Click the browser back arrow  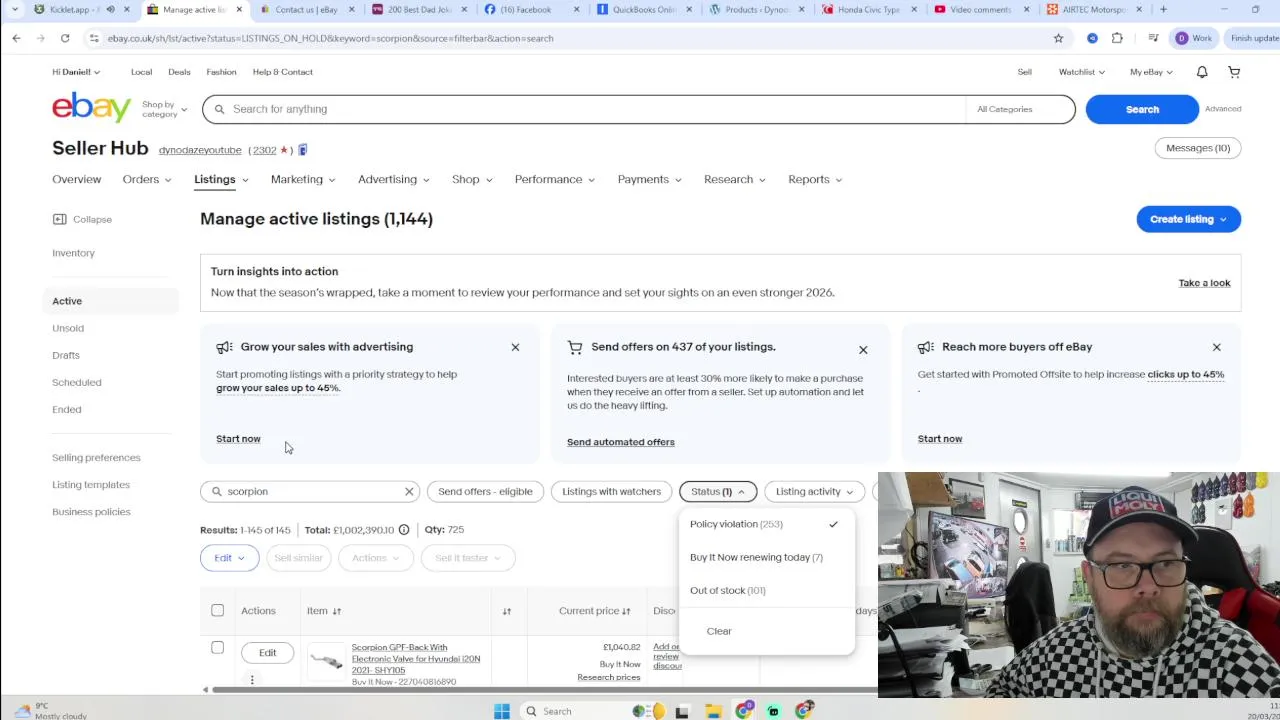[17, 38]
